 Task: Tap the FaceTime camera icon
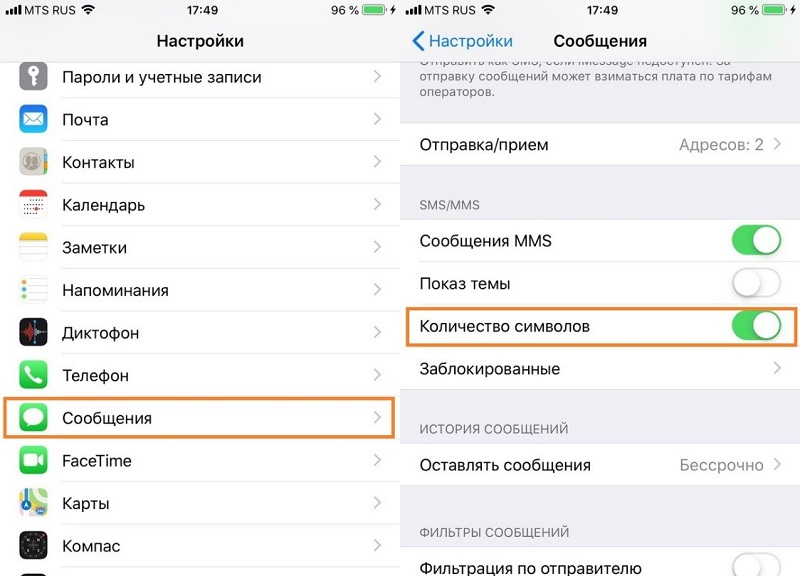point(33,461)
